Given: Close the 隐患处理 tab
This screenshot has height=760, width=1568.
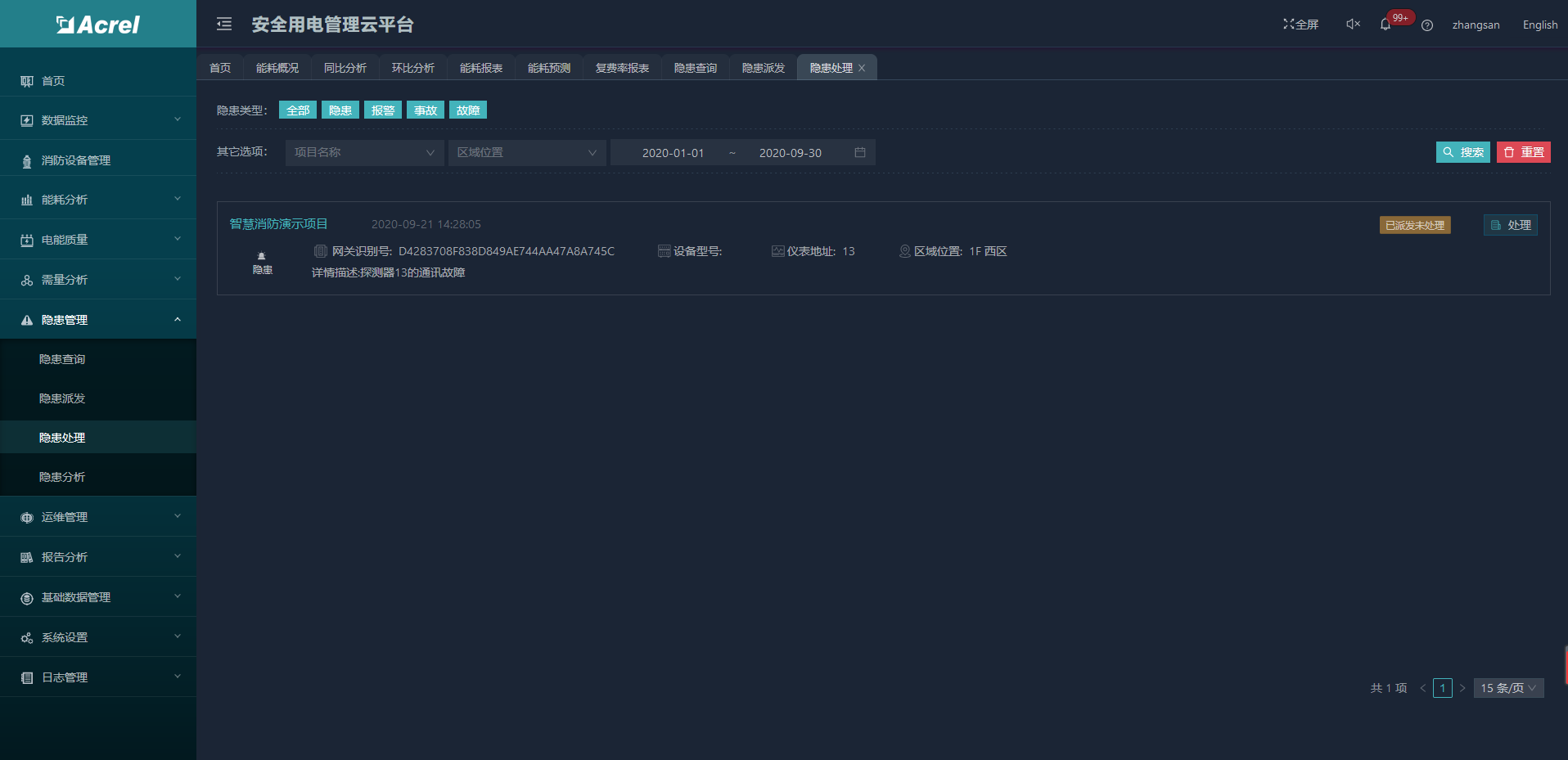Looking at the screenshot, I should (x=862, y=68).
